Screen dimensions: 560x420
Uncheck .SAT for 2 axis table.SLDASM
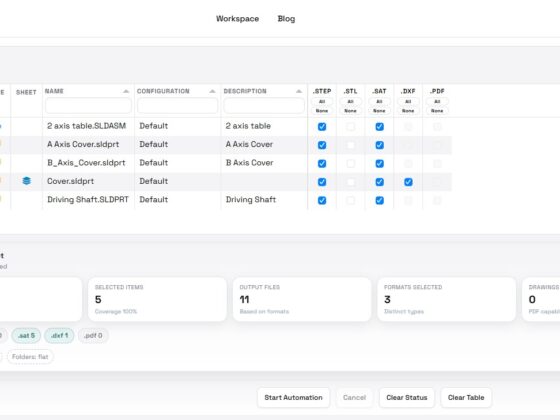[x=379, y=126]
